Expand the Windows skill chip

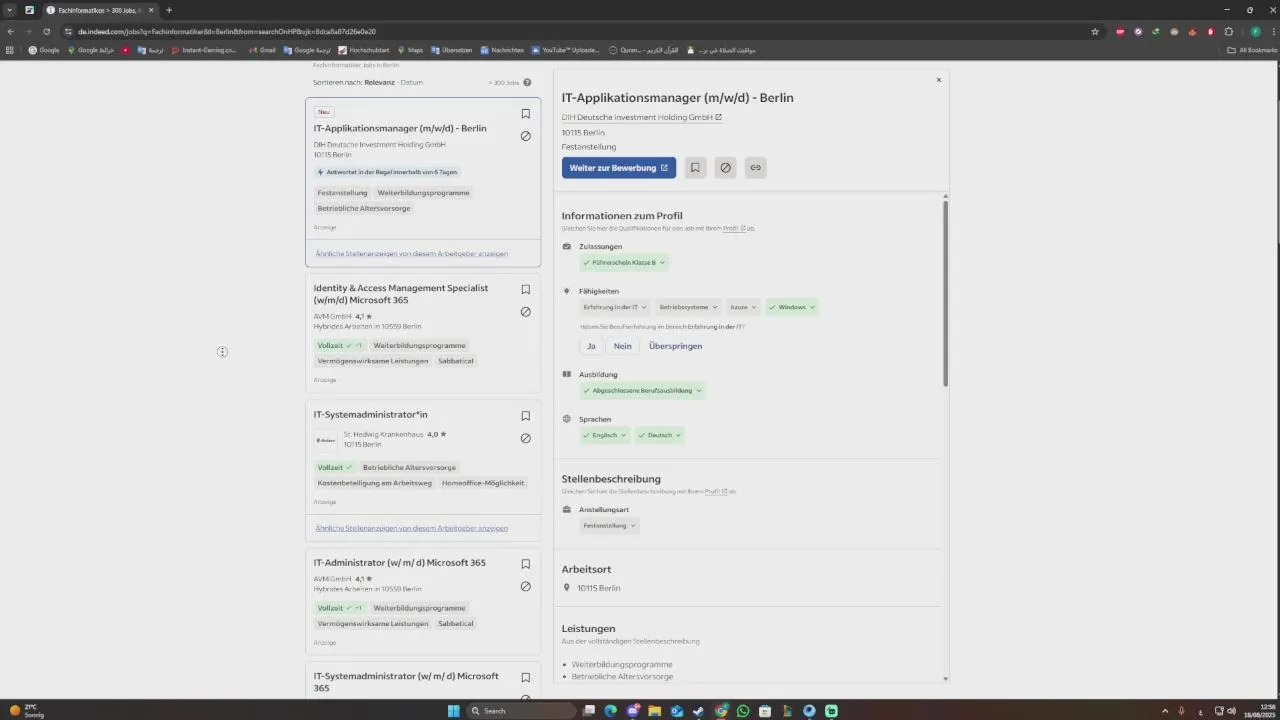pos(792,308)
